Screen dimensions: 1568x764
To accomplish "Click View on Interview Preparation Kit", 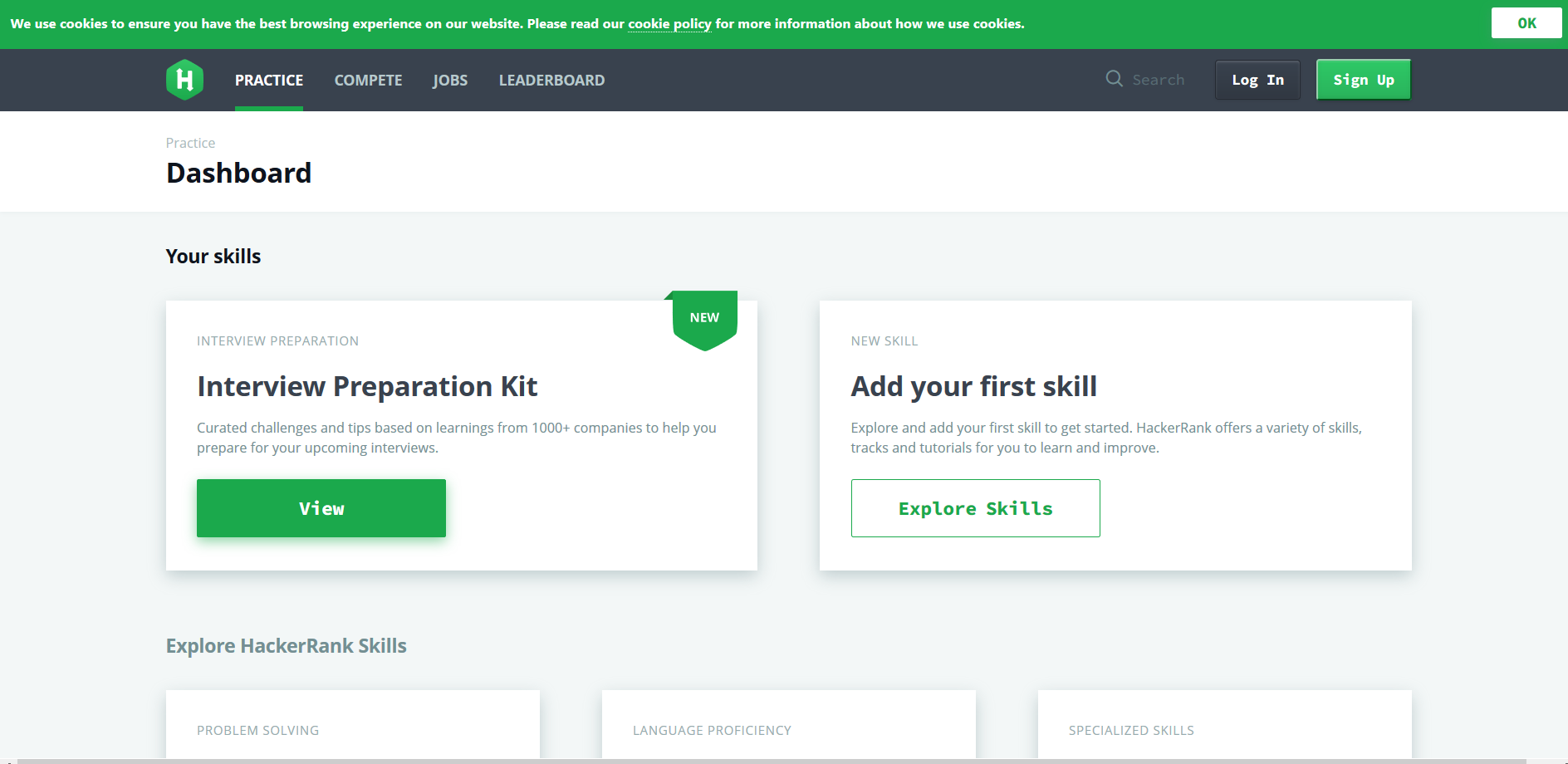I will 321,508.
